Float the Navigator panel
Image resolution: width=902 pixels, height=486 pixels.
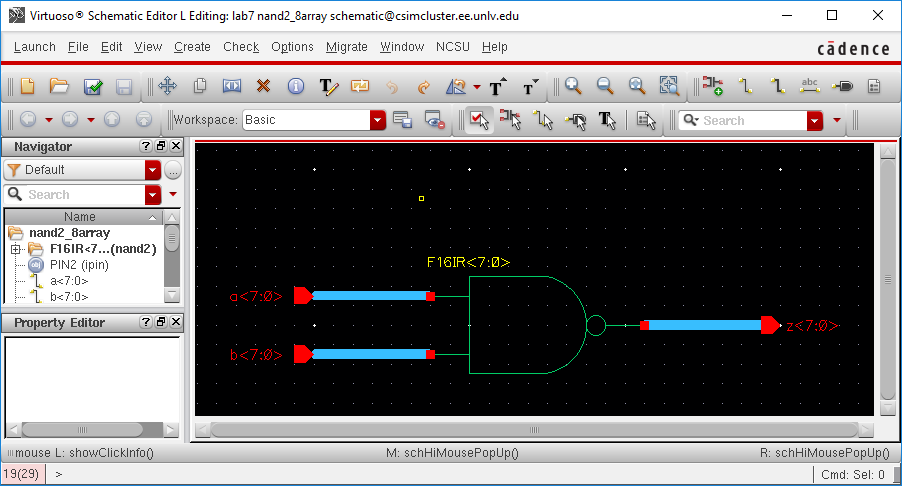coord(161,146)
